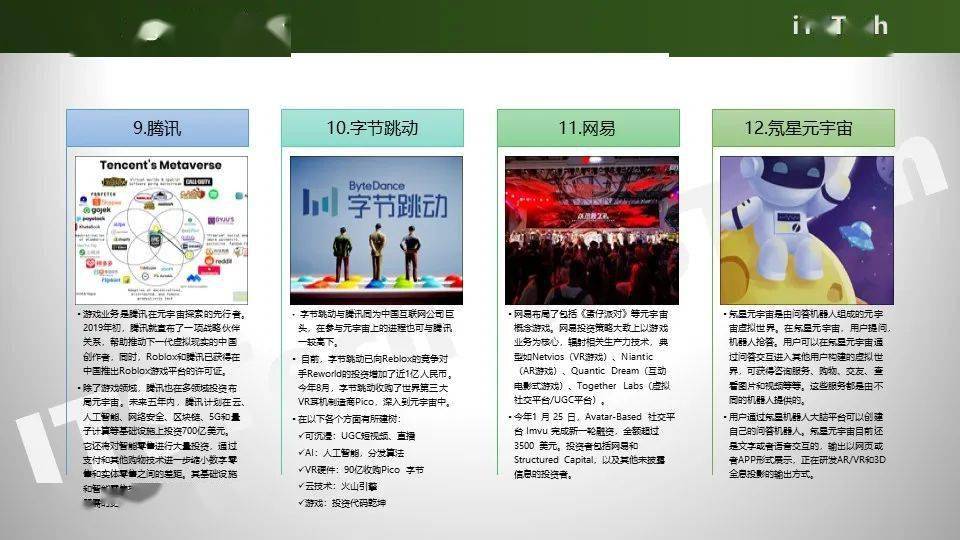The image size is (960, 540).
Task: Open the astronaut robot illustration
Action: point(807,230)
